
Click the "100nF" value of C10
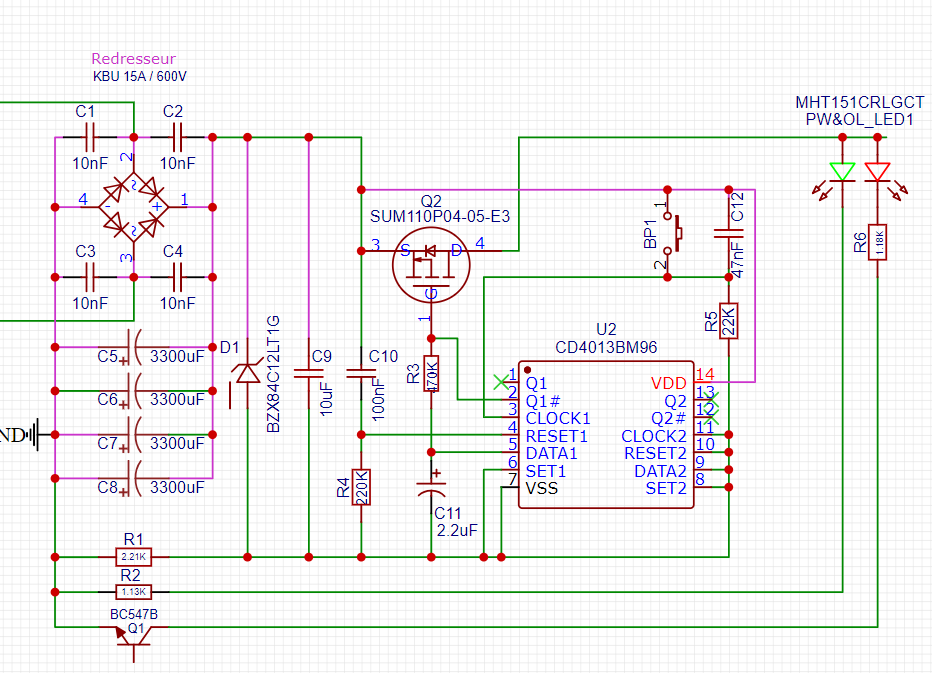point(378,401)
